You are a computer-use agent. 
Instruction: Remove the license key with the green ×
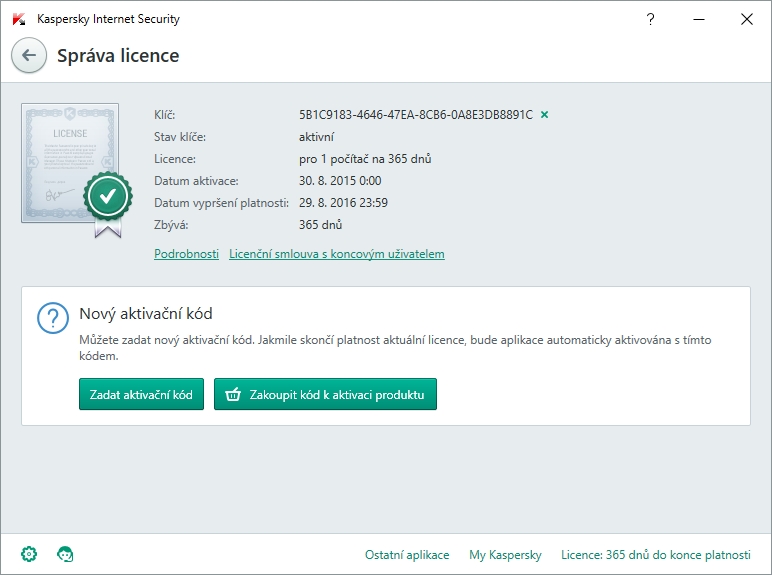point(545,115)
